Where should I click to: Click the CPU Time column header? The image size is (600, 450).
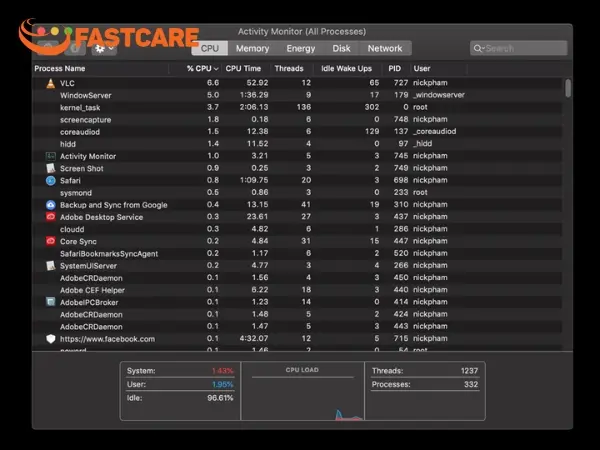[243, 68]
